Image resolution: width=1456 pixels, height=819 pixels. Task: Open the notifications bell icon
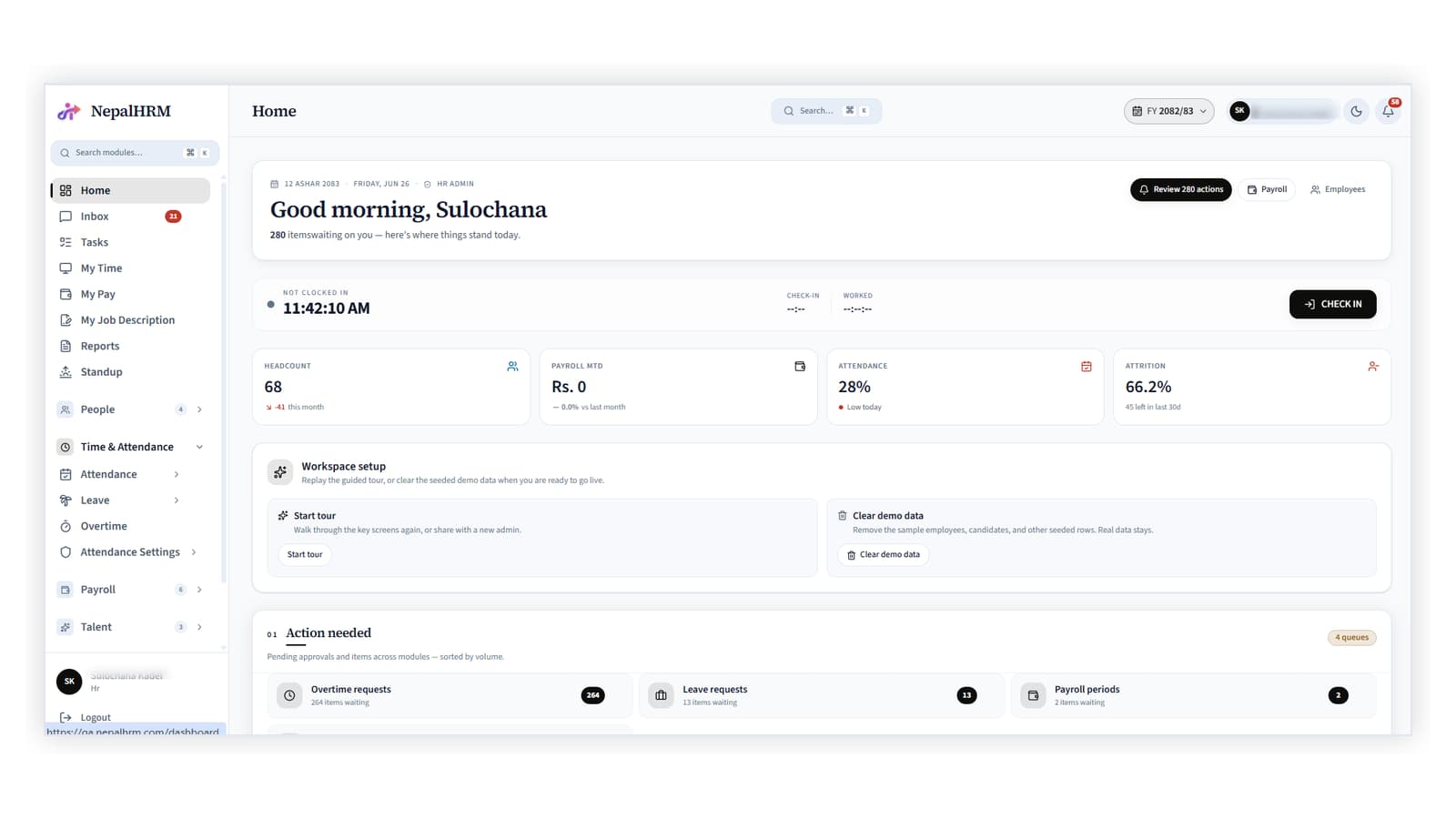point(1388,111)
